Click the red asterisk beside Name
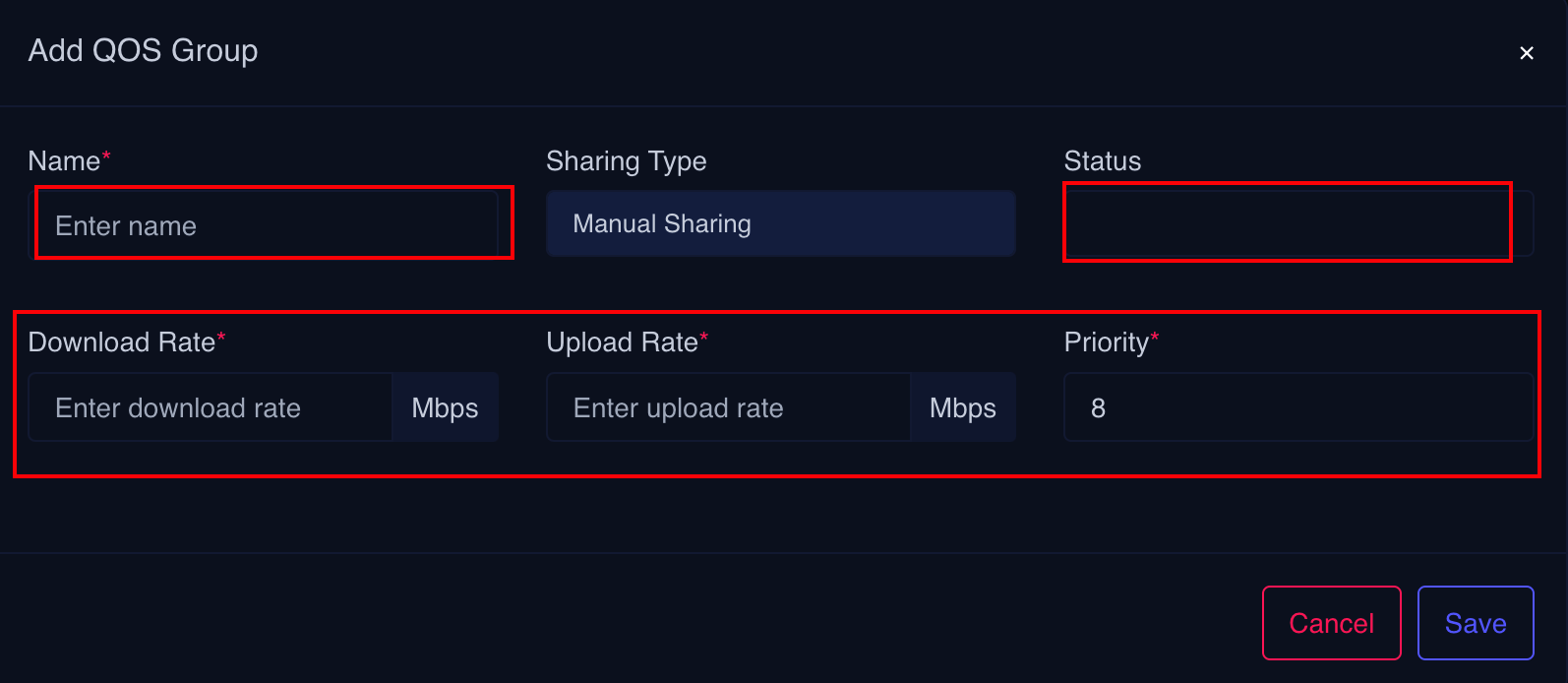 (x=106, y=155)
